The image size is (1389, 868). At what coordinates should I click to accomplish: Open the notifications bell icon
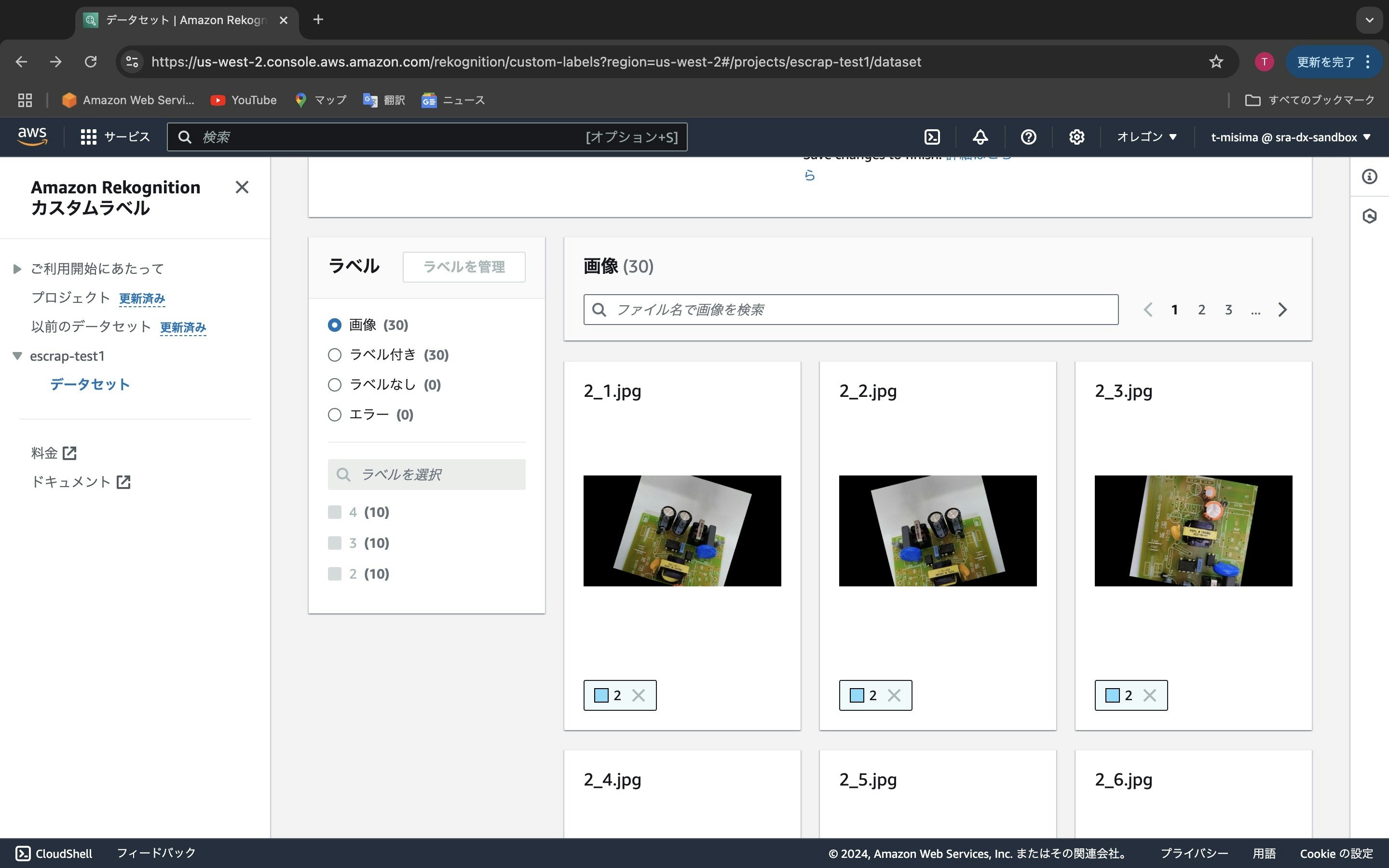(980, 136)
